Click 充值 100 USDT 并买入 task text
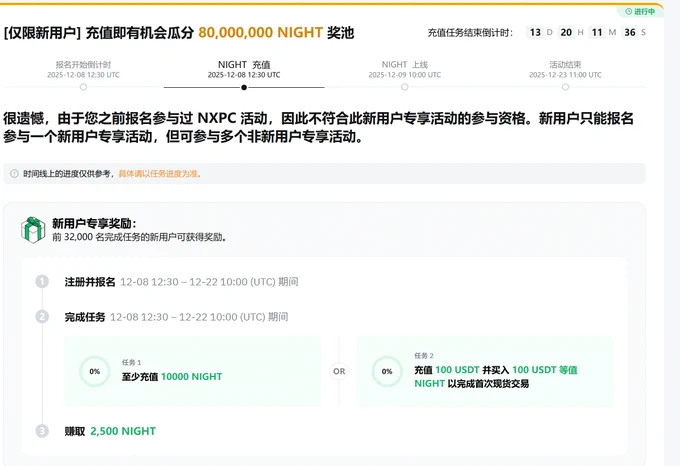The height and width of the screenshot is (466, 680). (x=496, y=377)
